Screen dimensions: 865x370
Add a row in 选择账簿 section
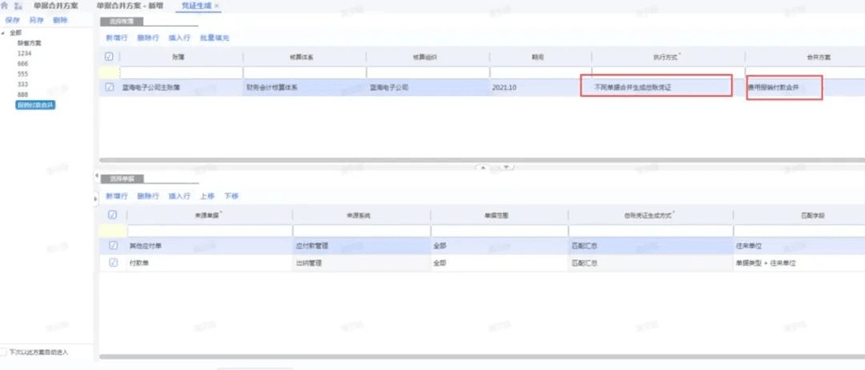[116, 38]
